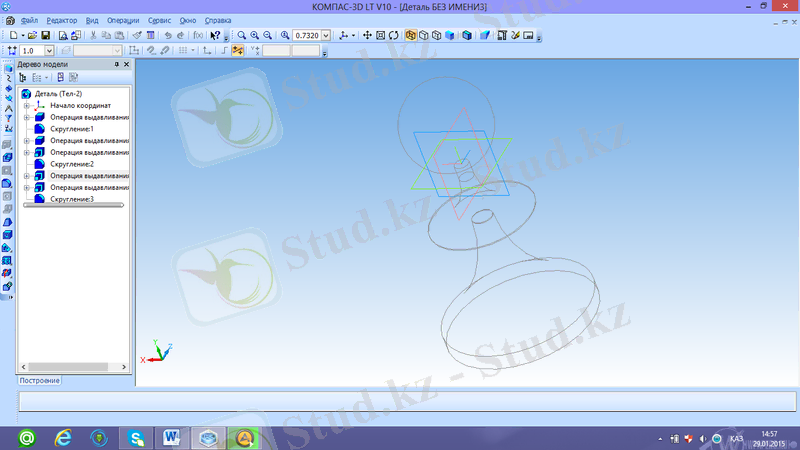Click the Save document icon
Viewport: 800px width, 450px height.
(45, 35)
